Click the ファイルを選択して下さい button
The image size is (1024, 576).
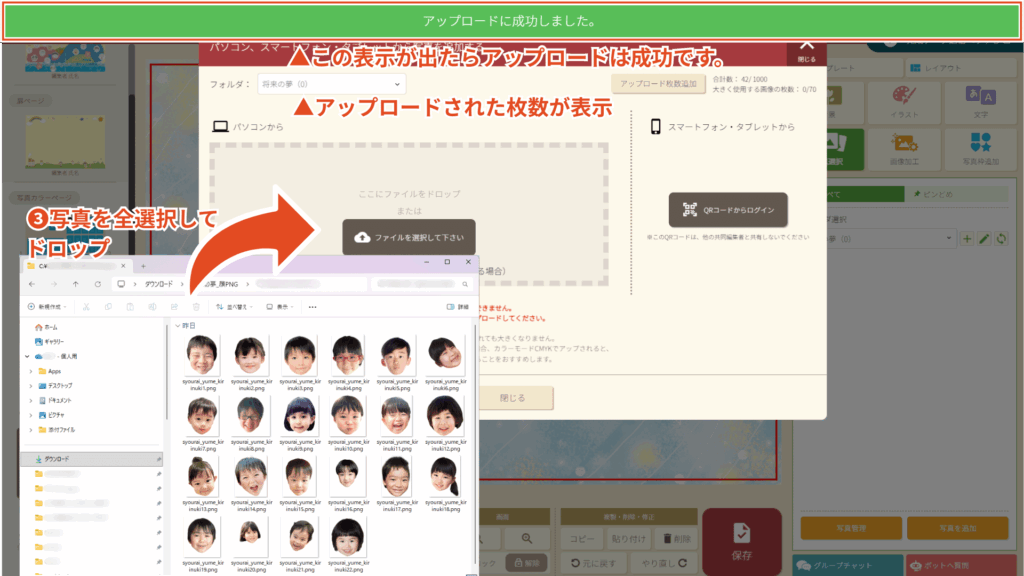pyautogui.click(x=409, y=237)
